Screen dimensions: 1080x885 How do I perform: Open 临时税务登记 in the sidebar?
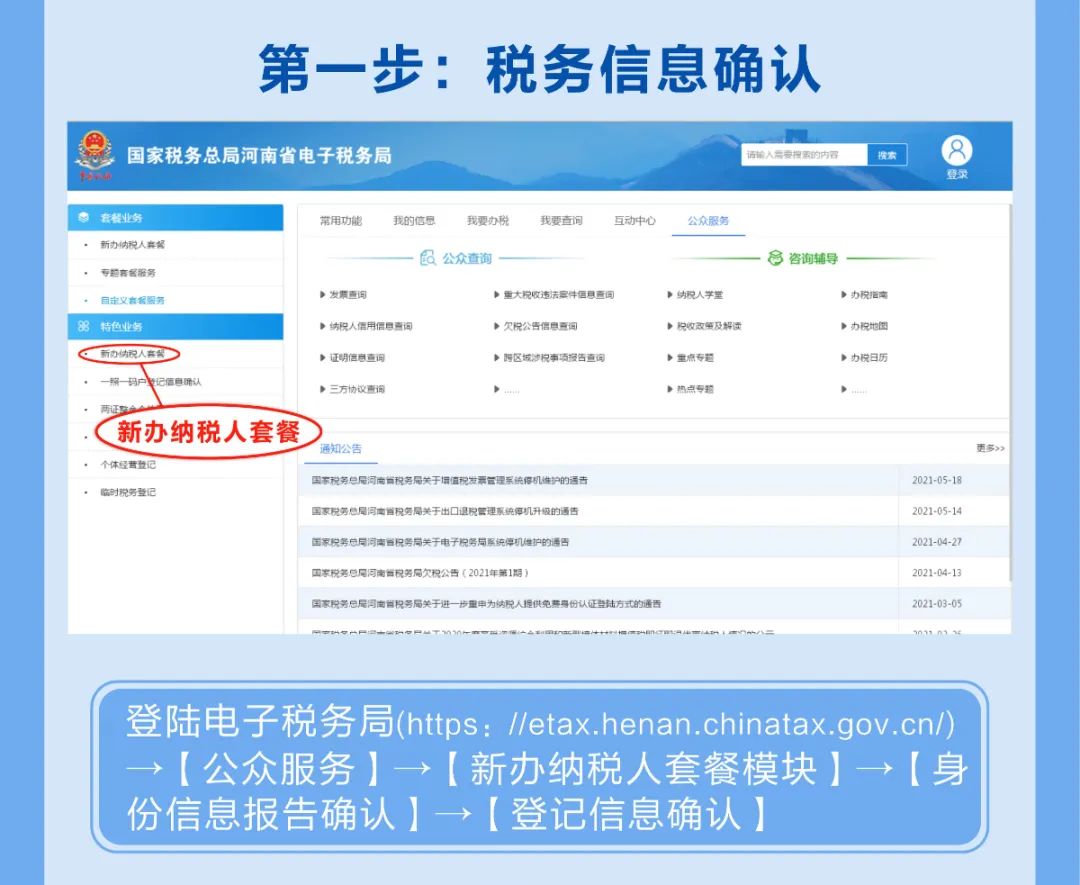click(128, 492)
